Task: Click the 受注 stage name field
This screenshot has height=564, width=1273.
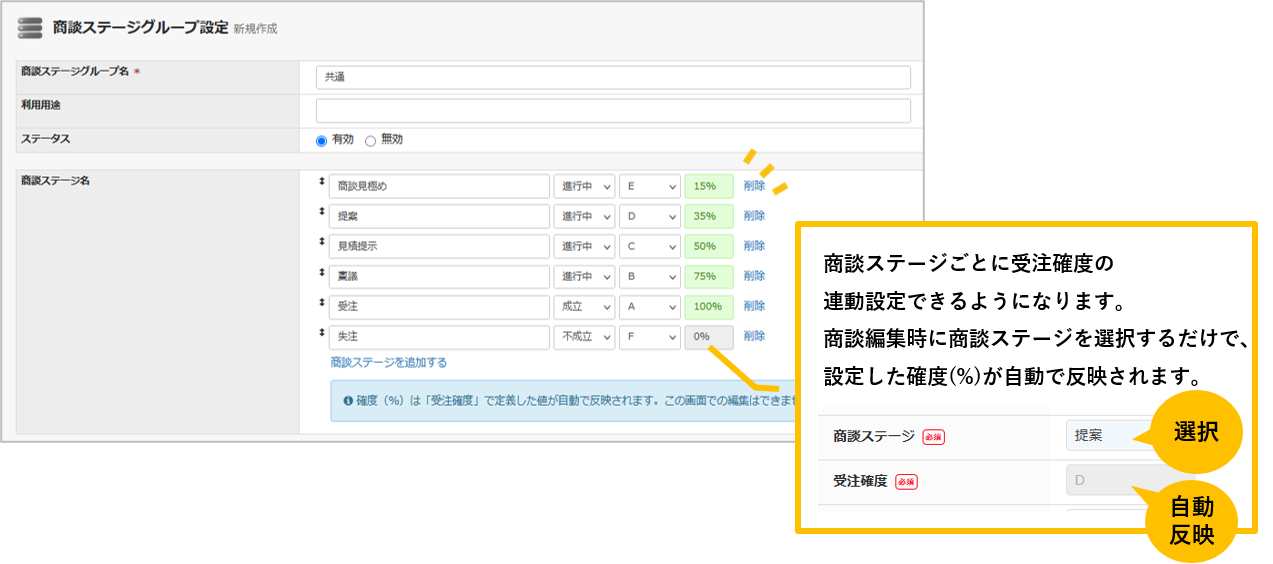Action: 440,306
